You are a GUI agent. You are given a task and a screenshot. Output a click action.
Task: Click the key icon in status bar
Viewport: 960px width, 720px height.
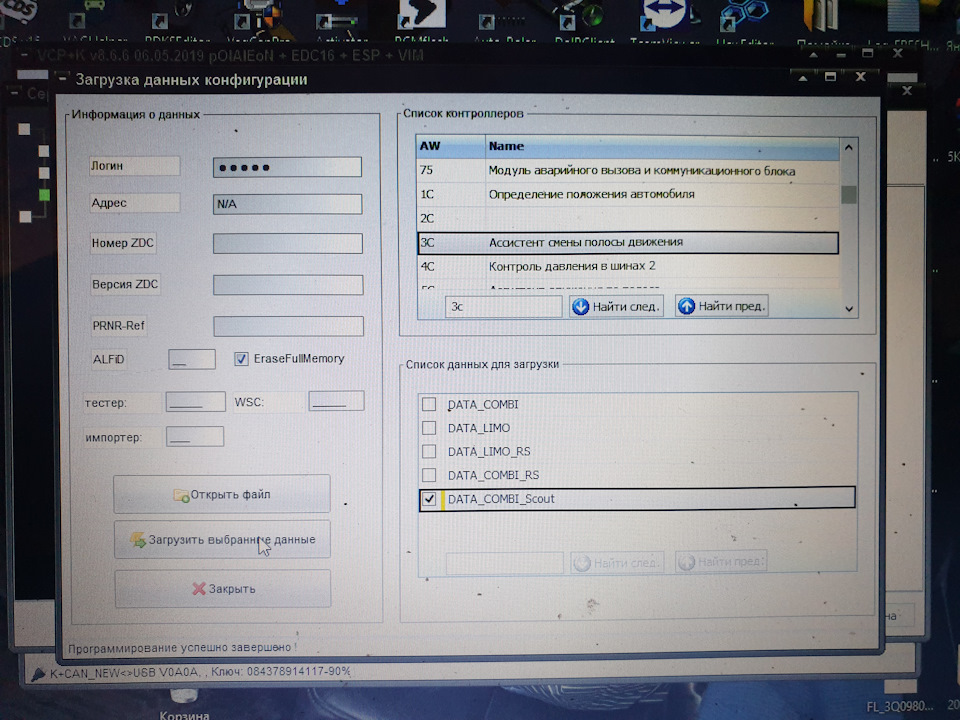point(38,673)
